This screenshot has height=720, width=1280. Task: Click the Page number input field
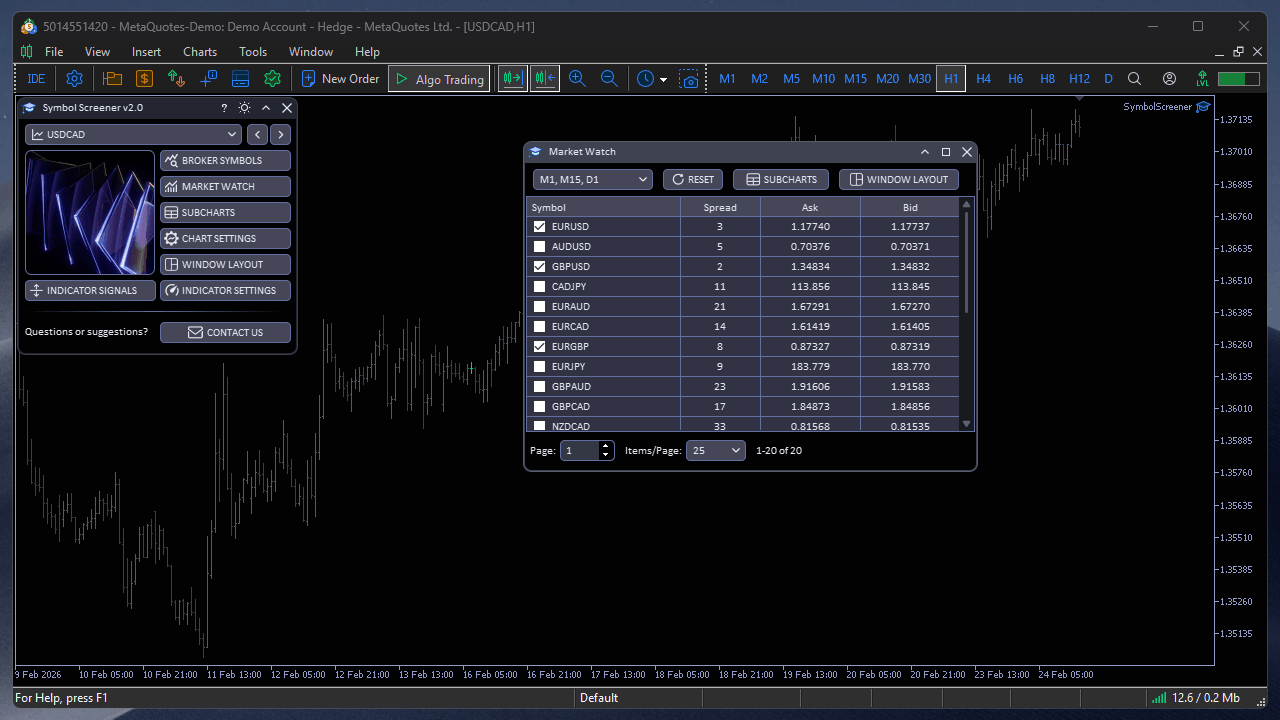coord(582,450)
